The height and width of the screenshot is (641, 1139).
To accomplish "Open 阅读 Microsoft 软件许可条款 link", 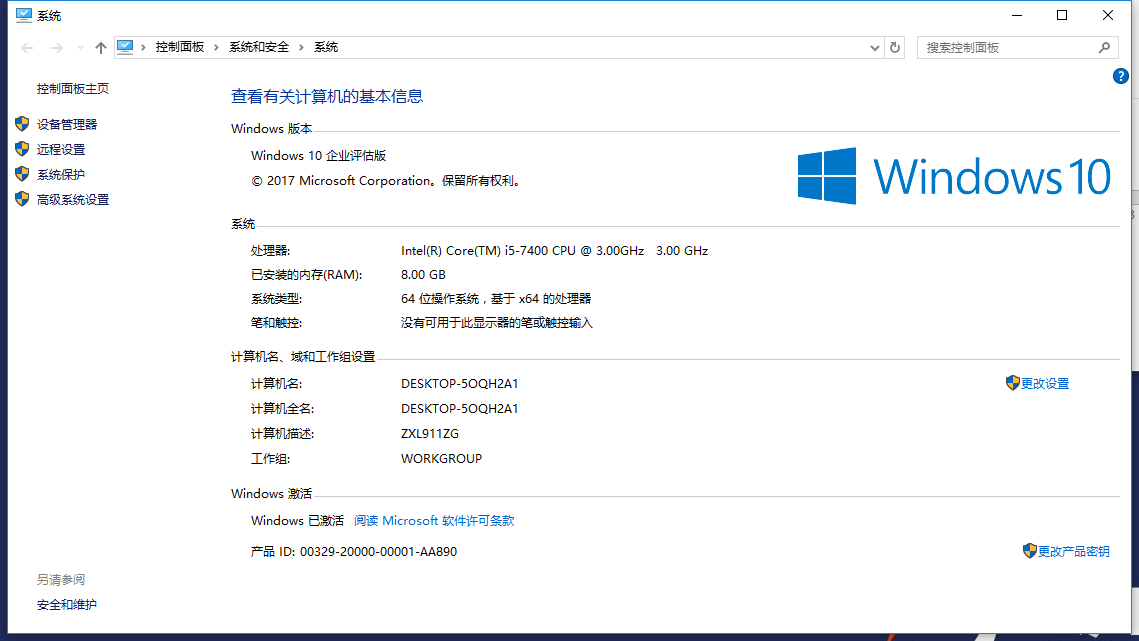I will tap(434, 521).
